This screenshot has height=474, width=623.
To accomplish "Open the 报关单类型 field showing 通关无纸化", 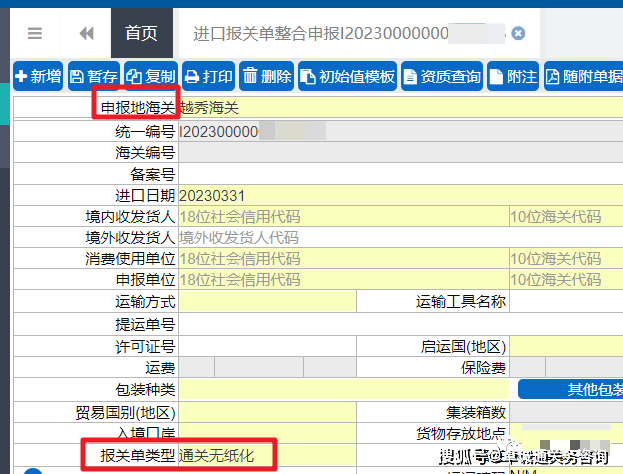I will coord(225,456).
